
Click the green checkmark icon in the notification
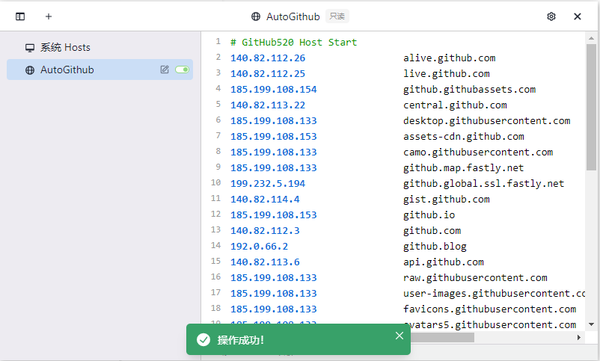click(203, 340)
